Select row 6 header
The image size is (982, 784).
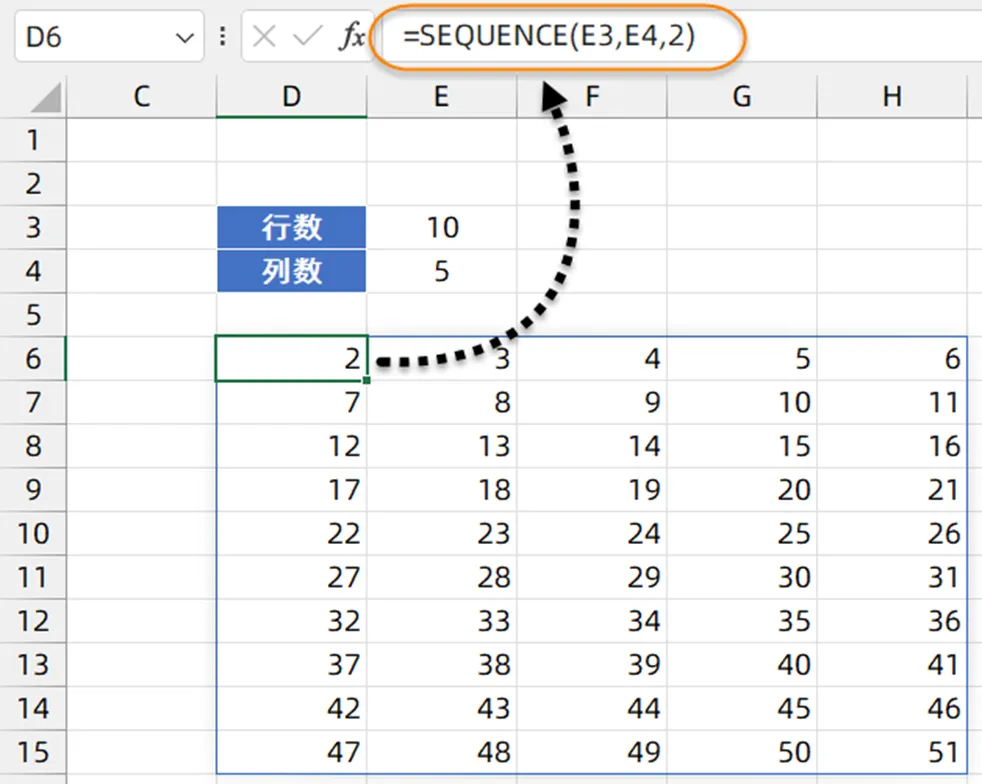33,358
